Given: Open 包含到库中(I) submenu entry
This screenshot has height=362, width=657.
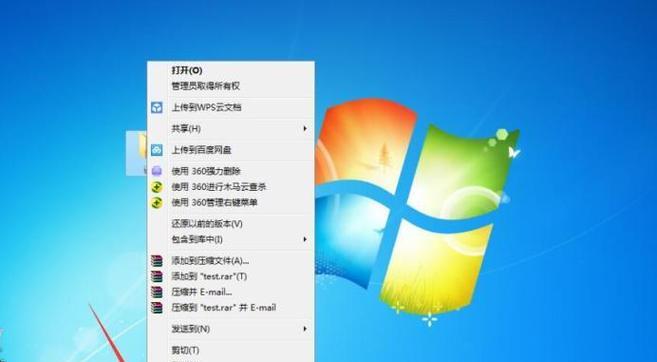Looking at the screenshot, I should (230, 240).
